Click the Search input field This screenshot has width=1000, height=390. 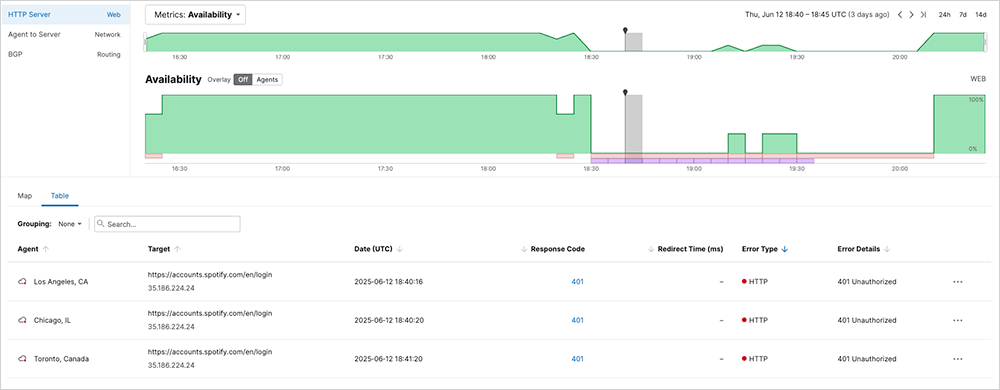pyautogui.click(x=168, y=224)
